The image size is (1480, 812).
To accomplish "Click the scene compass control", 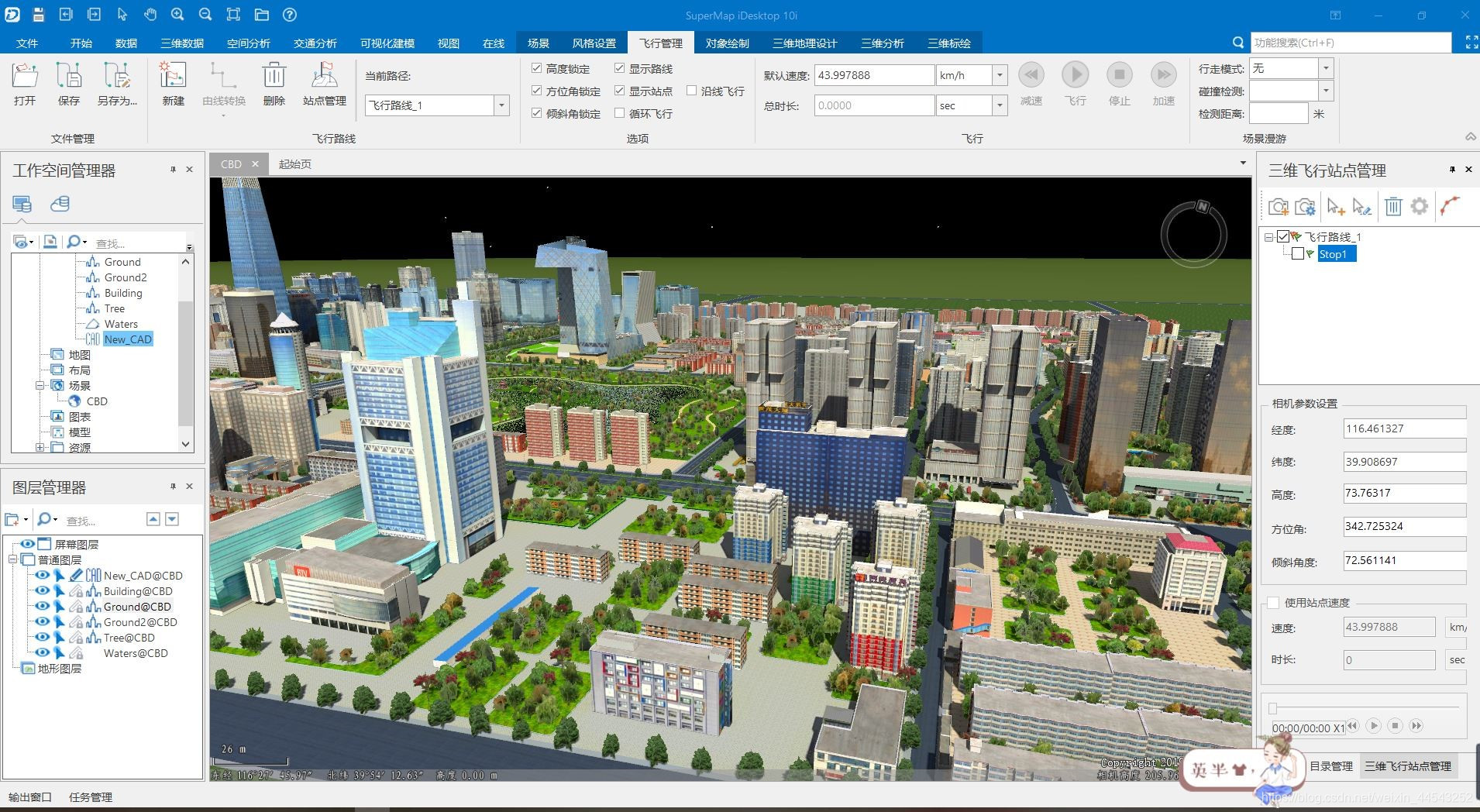I will [1193, 233].
